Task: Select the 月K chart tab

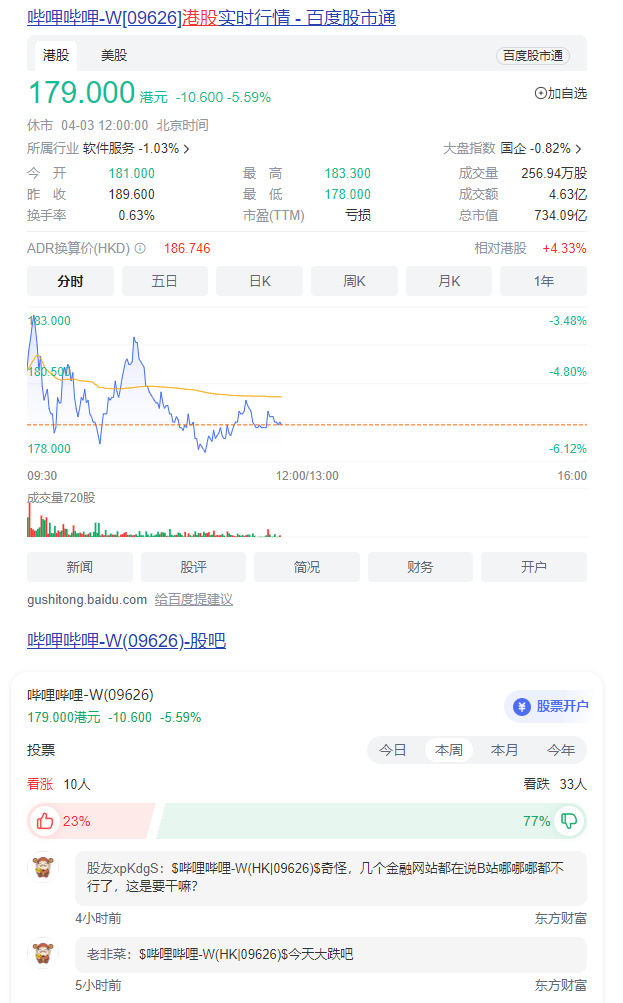Action: (449, 281)
